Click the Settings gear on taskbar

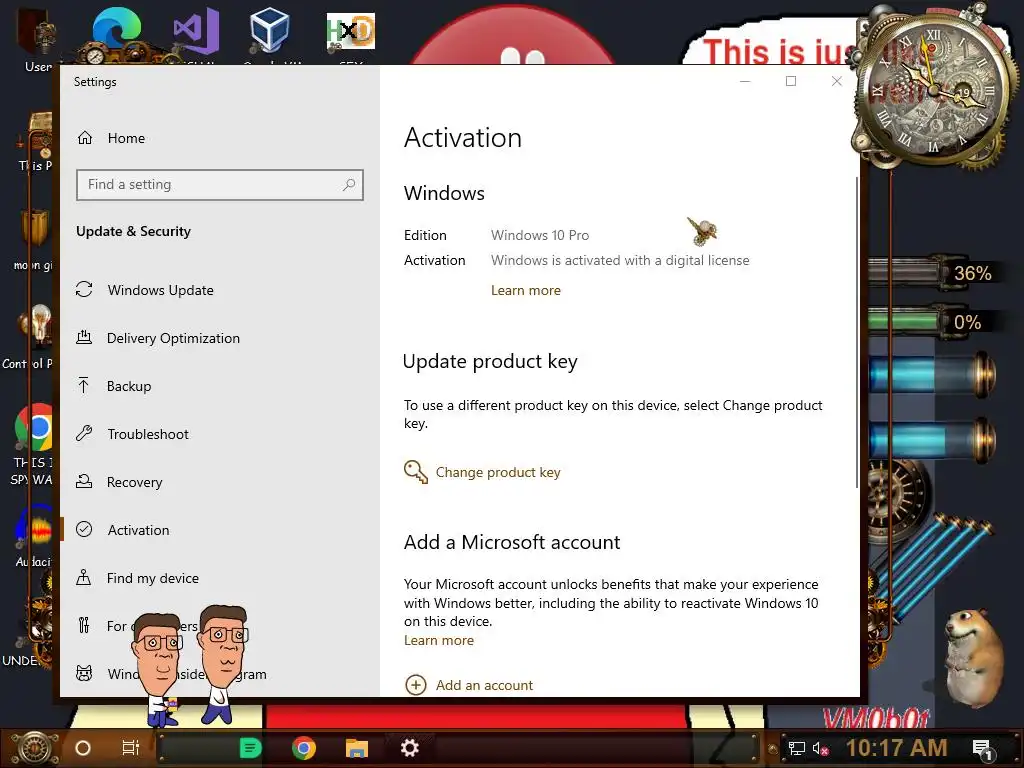point(409,748)
